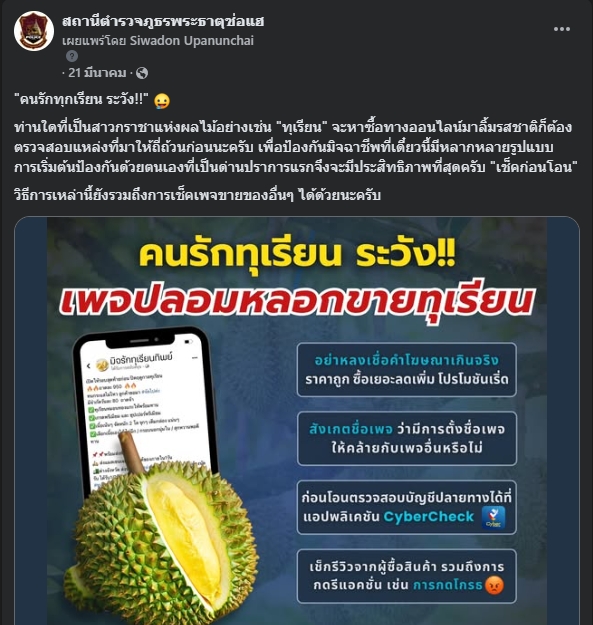Viewport: 593px width, 625px height.
Task: Click the angry reaction emoji in the infographic
Action: pos(494,586)
